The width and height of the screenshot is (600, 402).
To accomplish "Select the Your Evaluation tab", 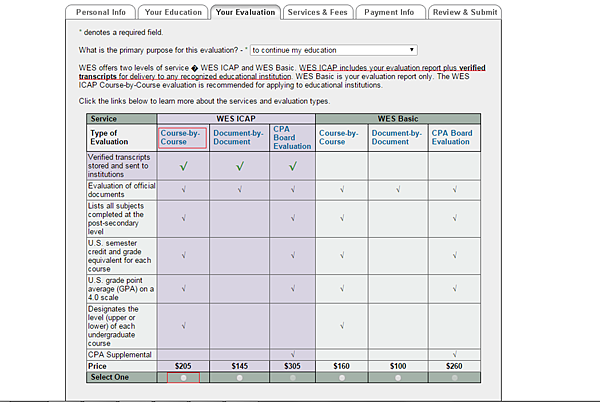I will [x=245, y=12].
